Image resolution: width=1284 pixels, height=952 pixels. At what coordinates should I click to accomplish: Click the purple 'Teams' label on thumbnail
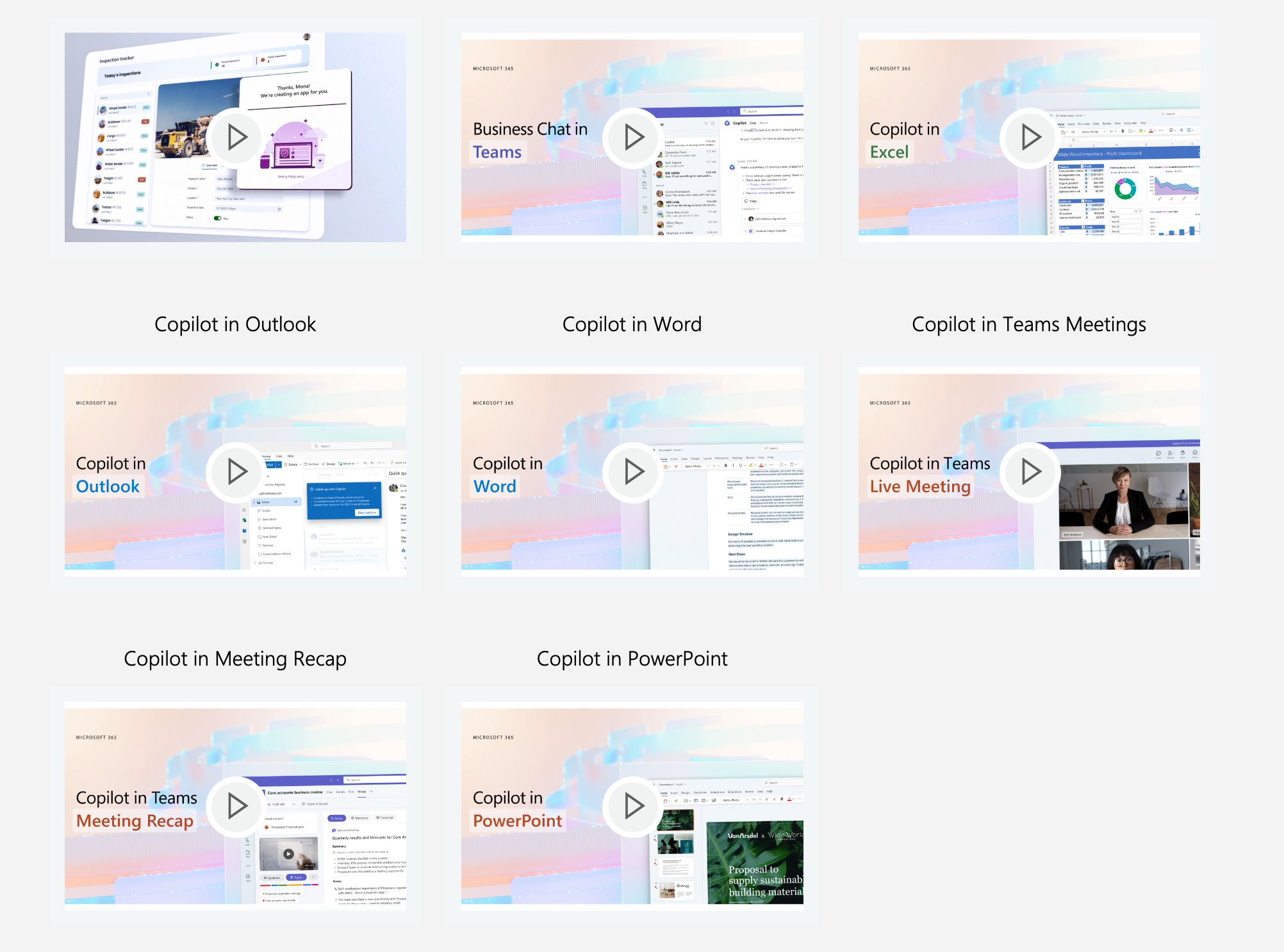click(497, 152)
